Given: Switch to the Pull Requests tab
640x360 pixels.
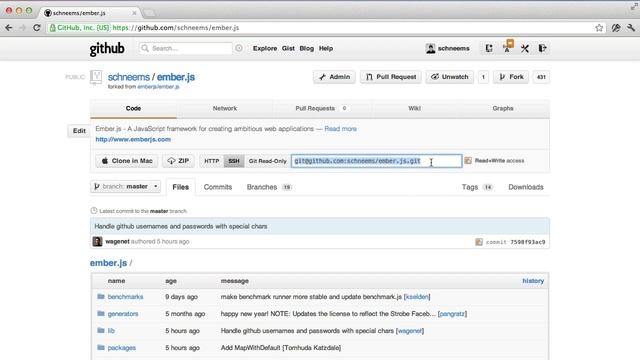Looking at the screenshot, I should click(321, 108).
